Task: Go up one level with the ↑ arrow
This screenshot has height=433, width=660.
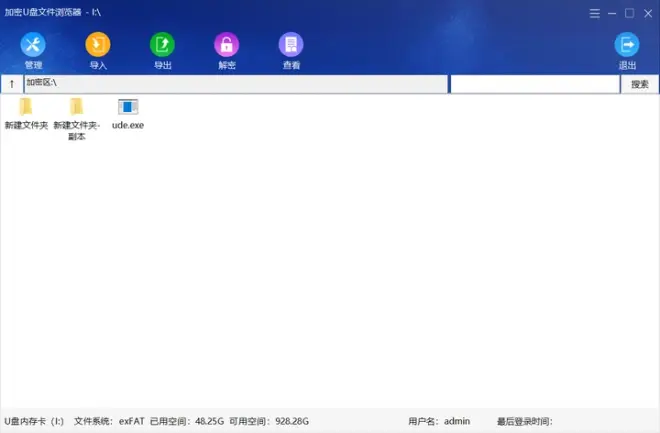Action: click(12, 85)
